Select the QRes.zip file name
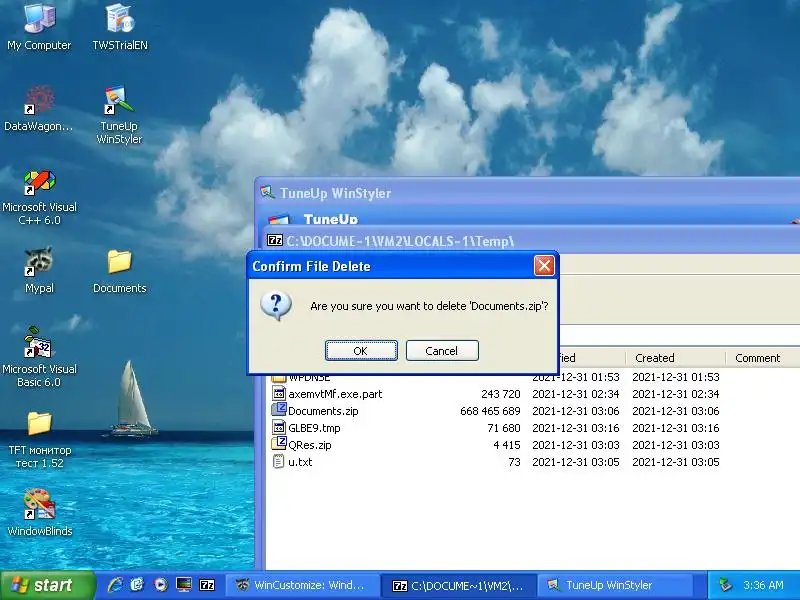Image resolution: width=800 pixels, height=600 pixels. tap(310, 445)
